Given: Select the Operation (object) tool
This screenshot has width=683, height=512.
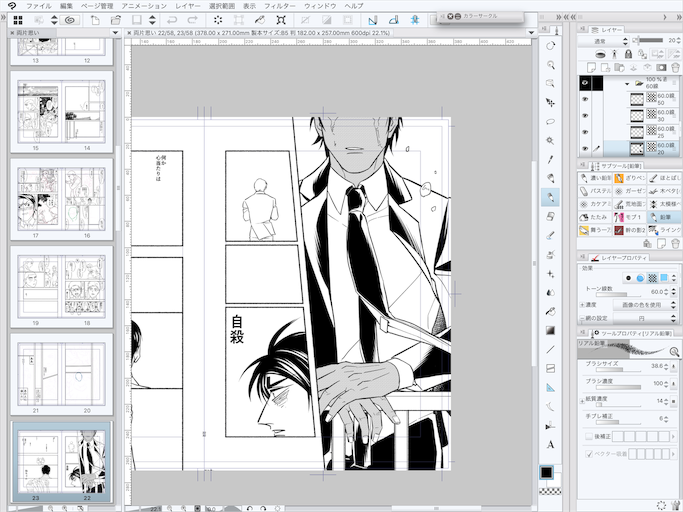Looking at the screenshot, I should (551, 83).
